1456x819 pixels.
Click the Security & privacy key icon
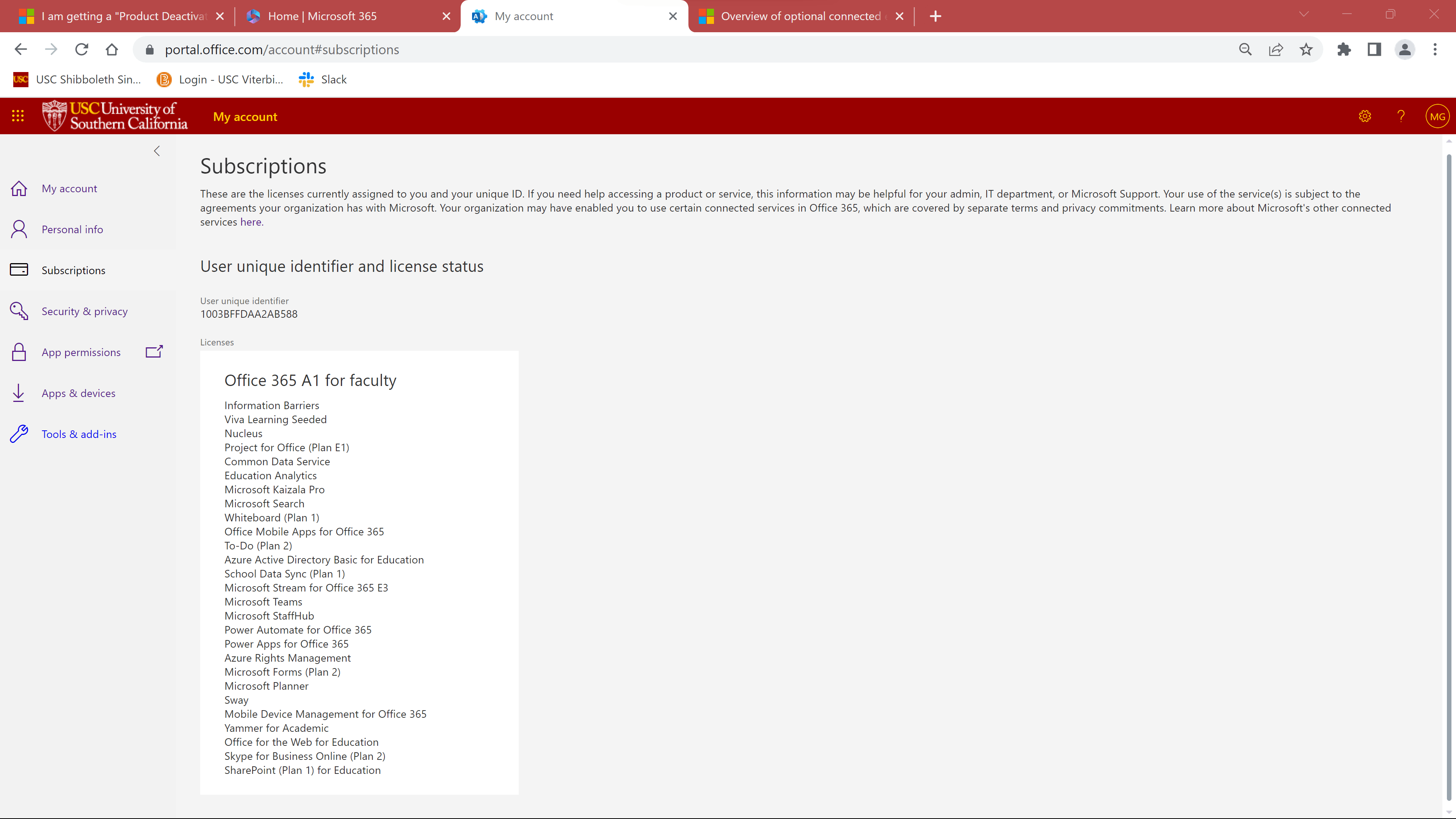pyautogui.click(x=19, y=311)
